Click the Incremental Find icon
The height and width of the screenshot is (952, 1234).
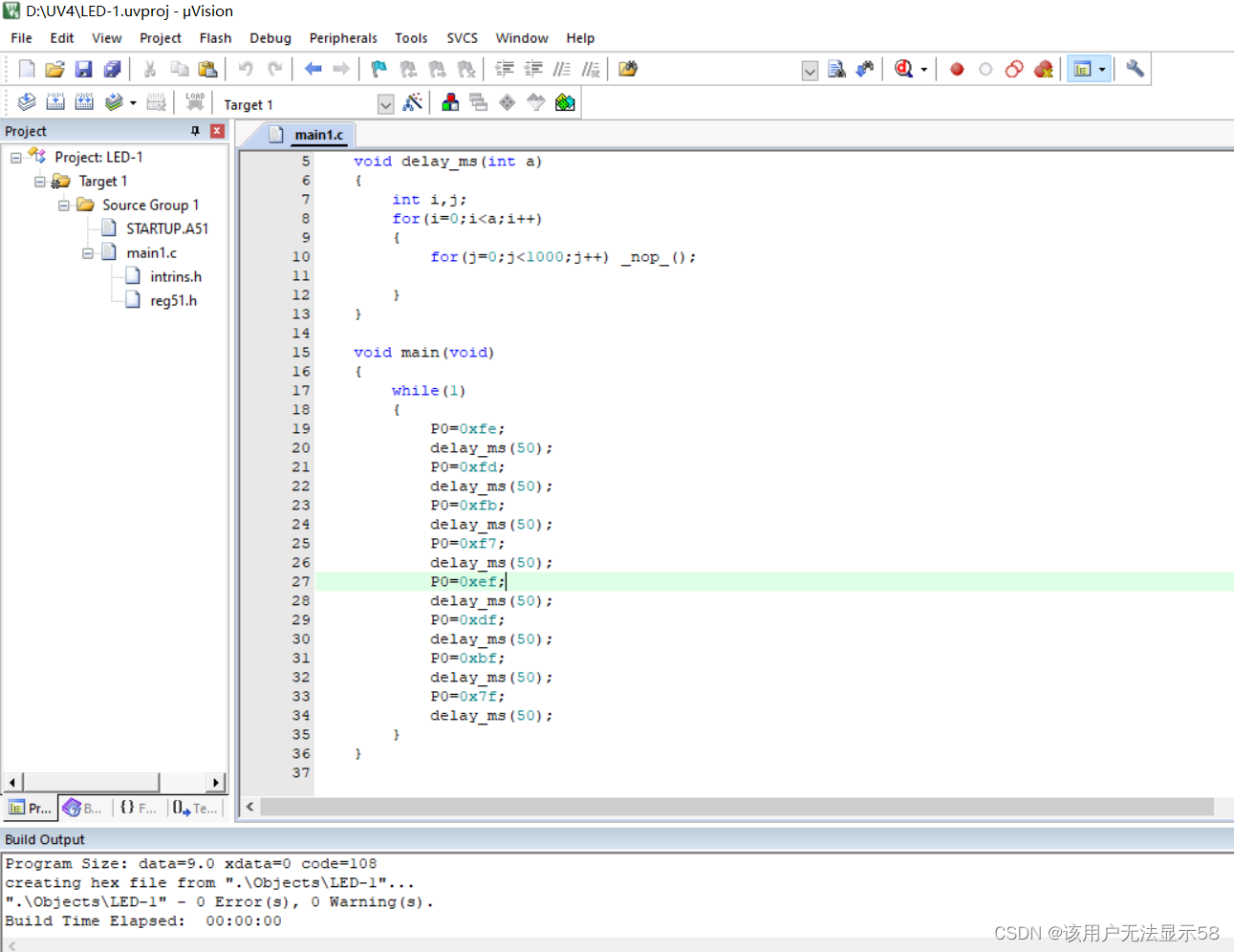(x=865, y=69)
